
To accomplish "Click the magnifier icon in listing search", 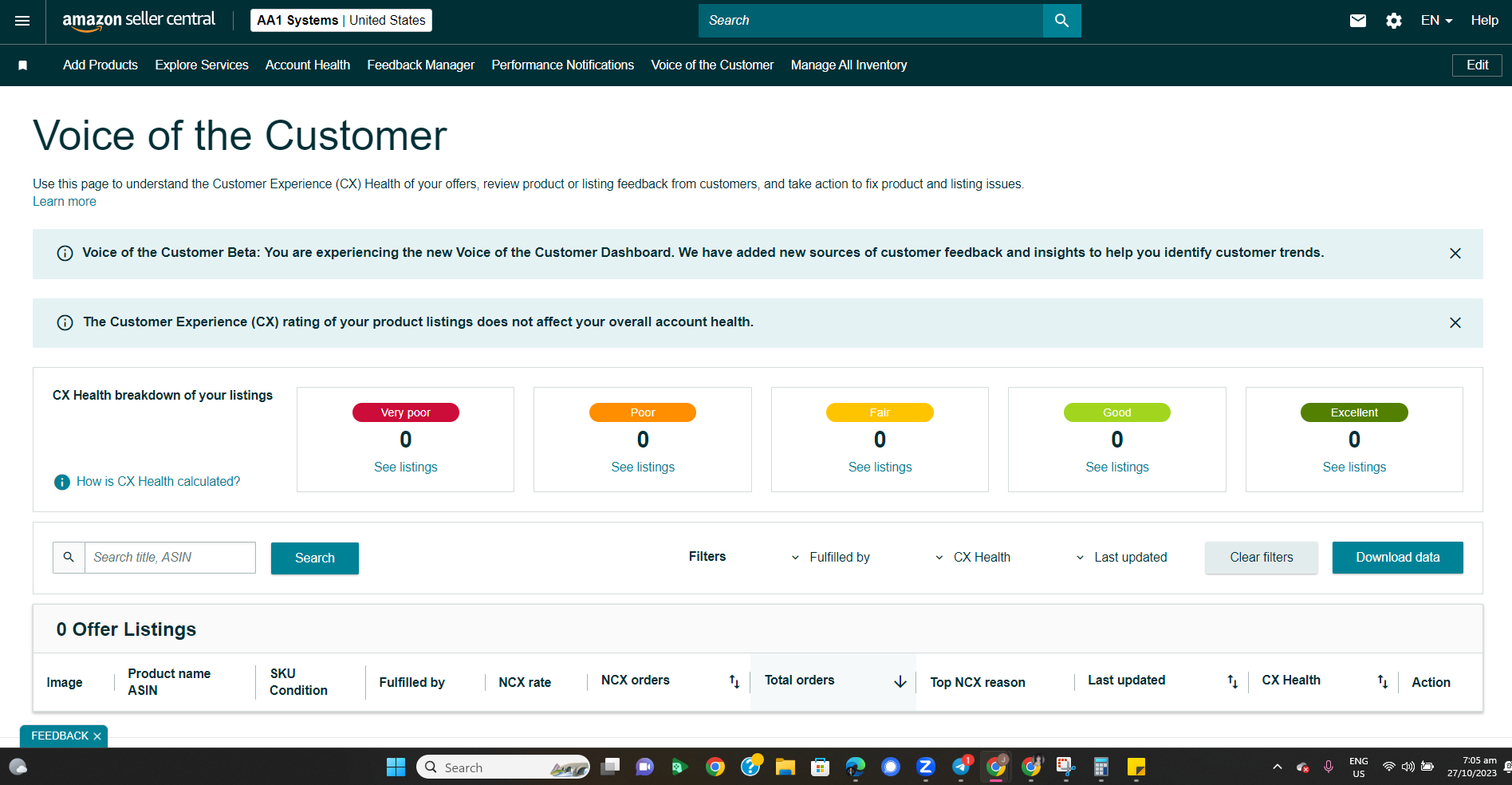I will (69, 558).
